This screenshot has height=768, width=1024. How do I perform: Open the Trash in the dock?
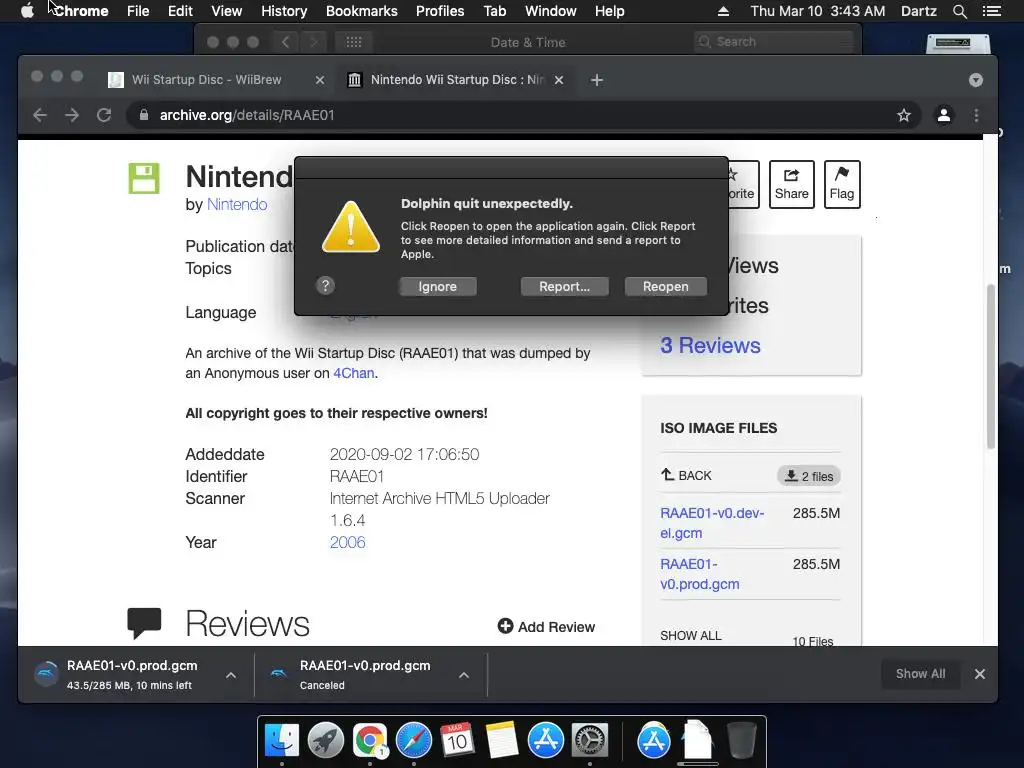coord(741,741)
